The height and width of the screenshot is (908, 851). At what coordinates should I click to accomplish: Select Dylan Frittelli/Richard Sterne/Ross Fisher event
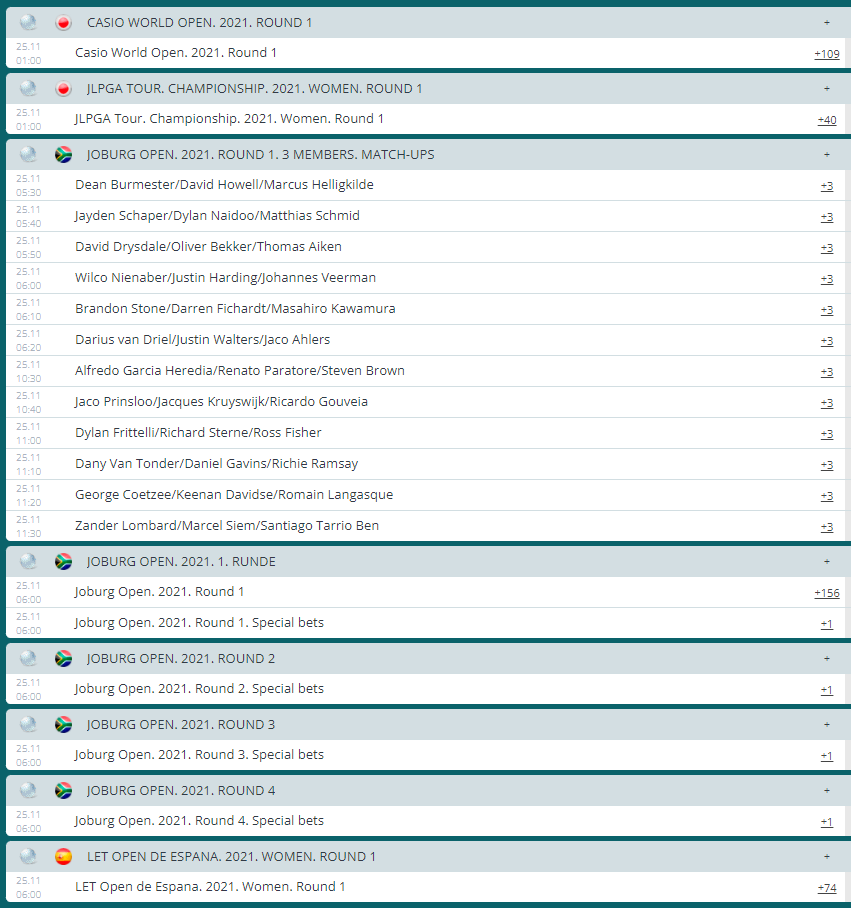[x=198, y=433]
